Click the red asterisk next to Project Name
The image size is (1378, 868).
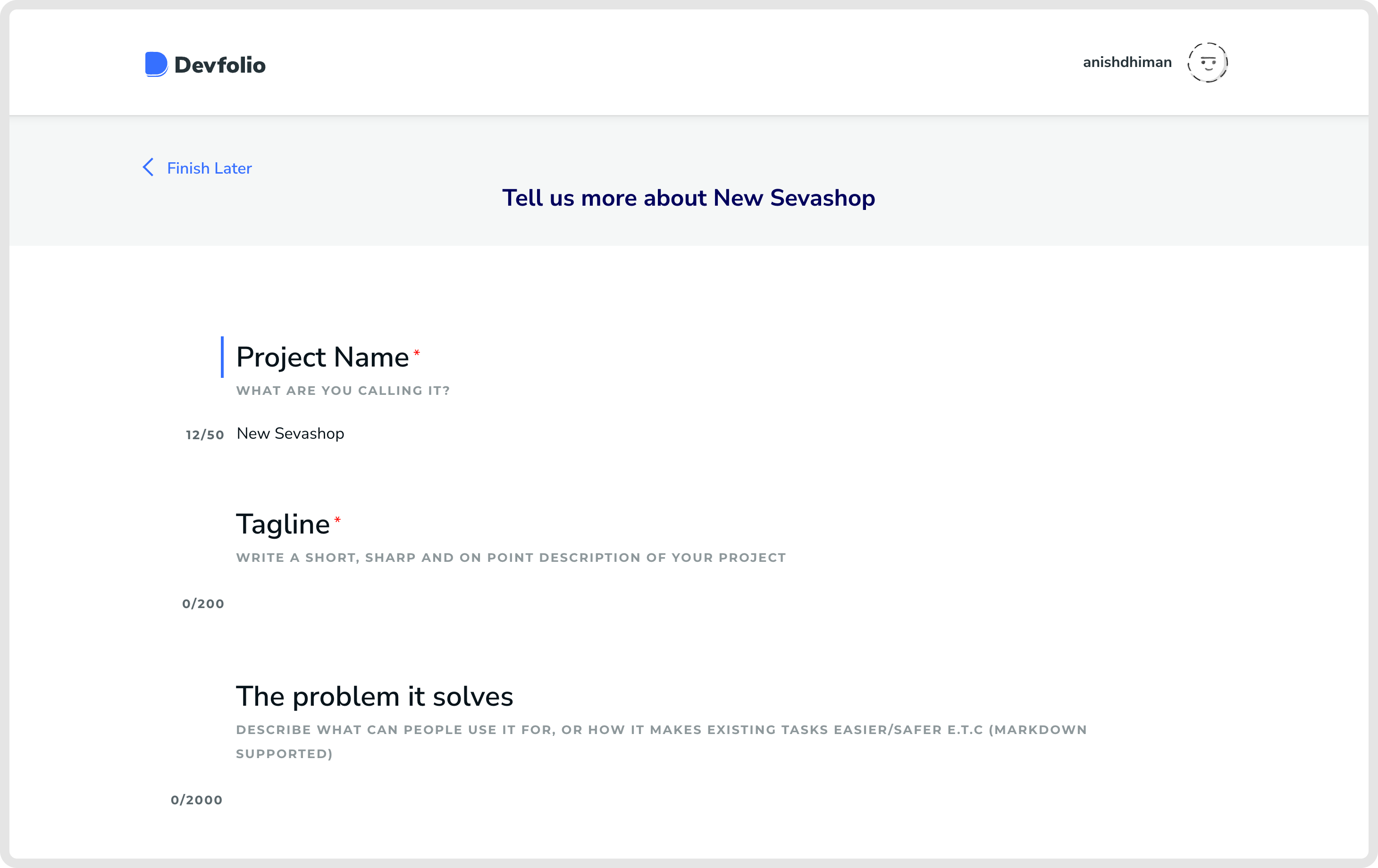pos(417,353)
